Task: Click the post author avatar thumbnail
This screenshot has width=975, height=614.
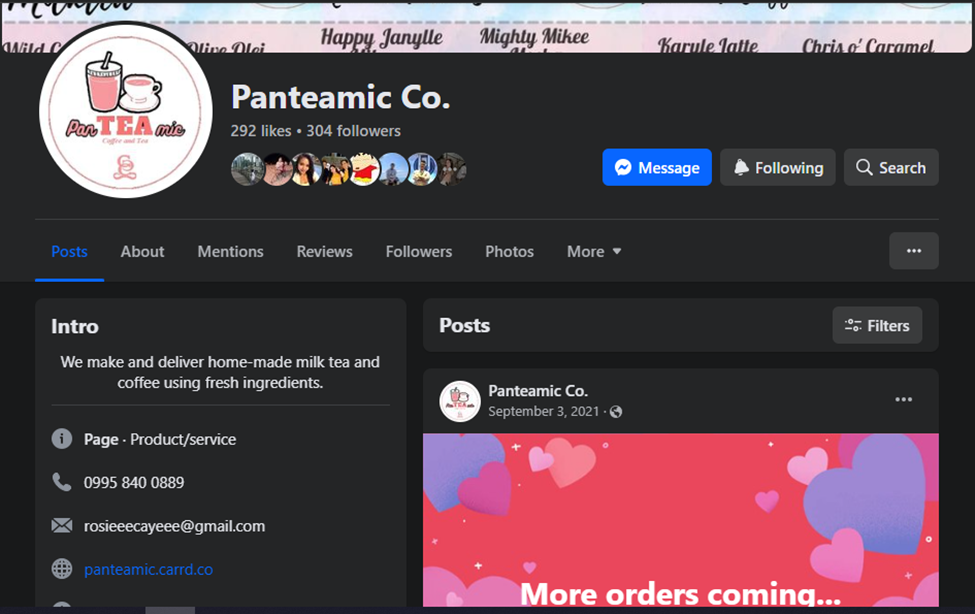Action: pos(460,401)
